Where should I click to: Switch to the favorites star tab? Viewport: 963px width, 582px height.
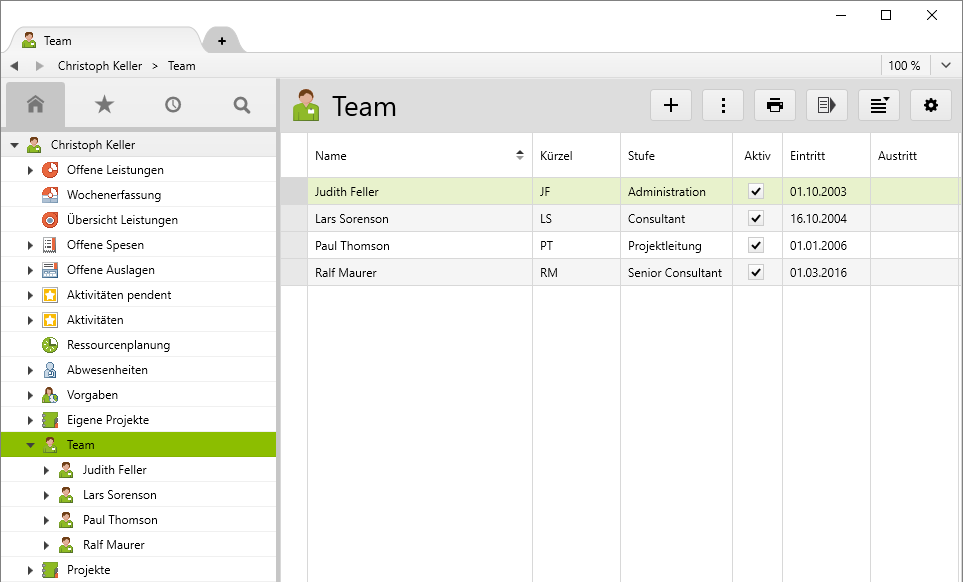point(104,104)
